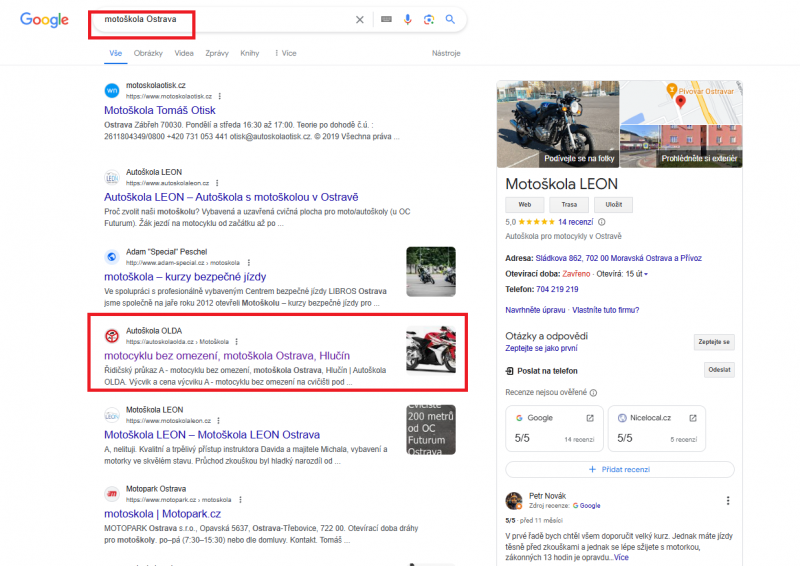Click the 200 metrů od OC Futurum thumbnail
Viewport: 800px width, 566px height.
pyautogui.click(x=431, y=430)
